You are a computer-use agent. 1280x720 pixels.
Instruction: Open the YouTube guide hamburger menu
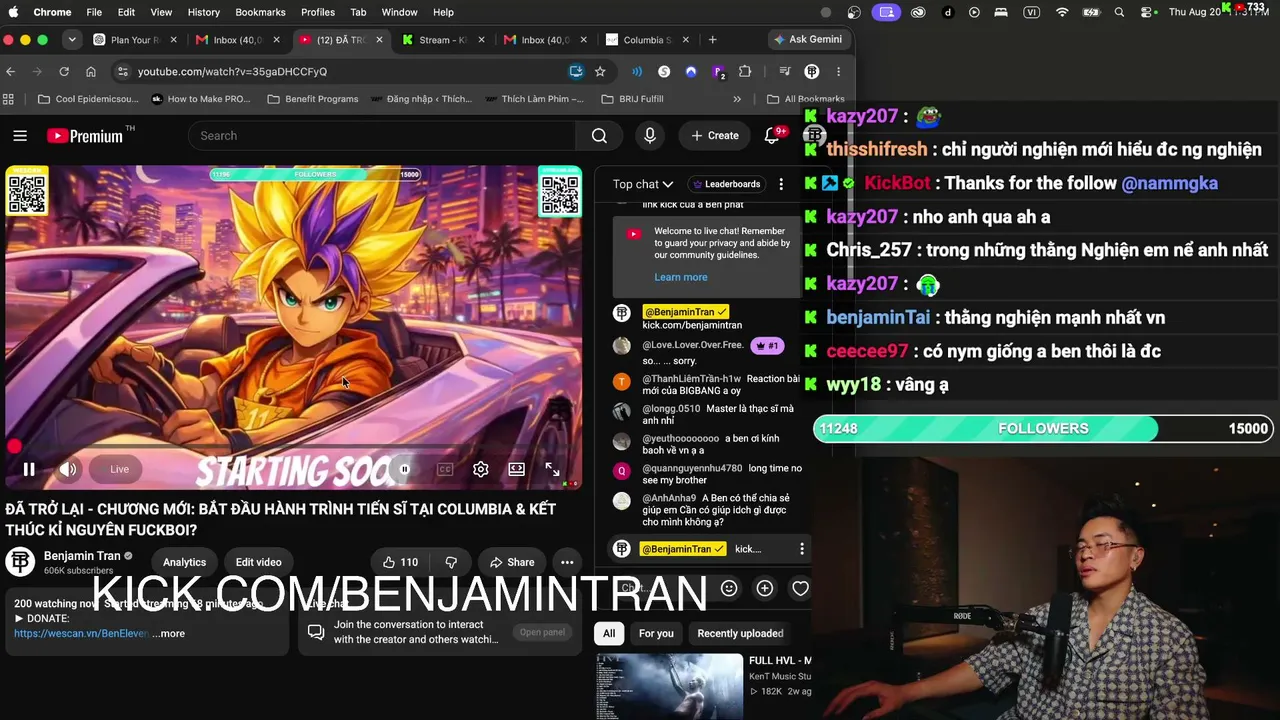(20, 136)
